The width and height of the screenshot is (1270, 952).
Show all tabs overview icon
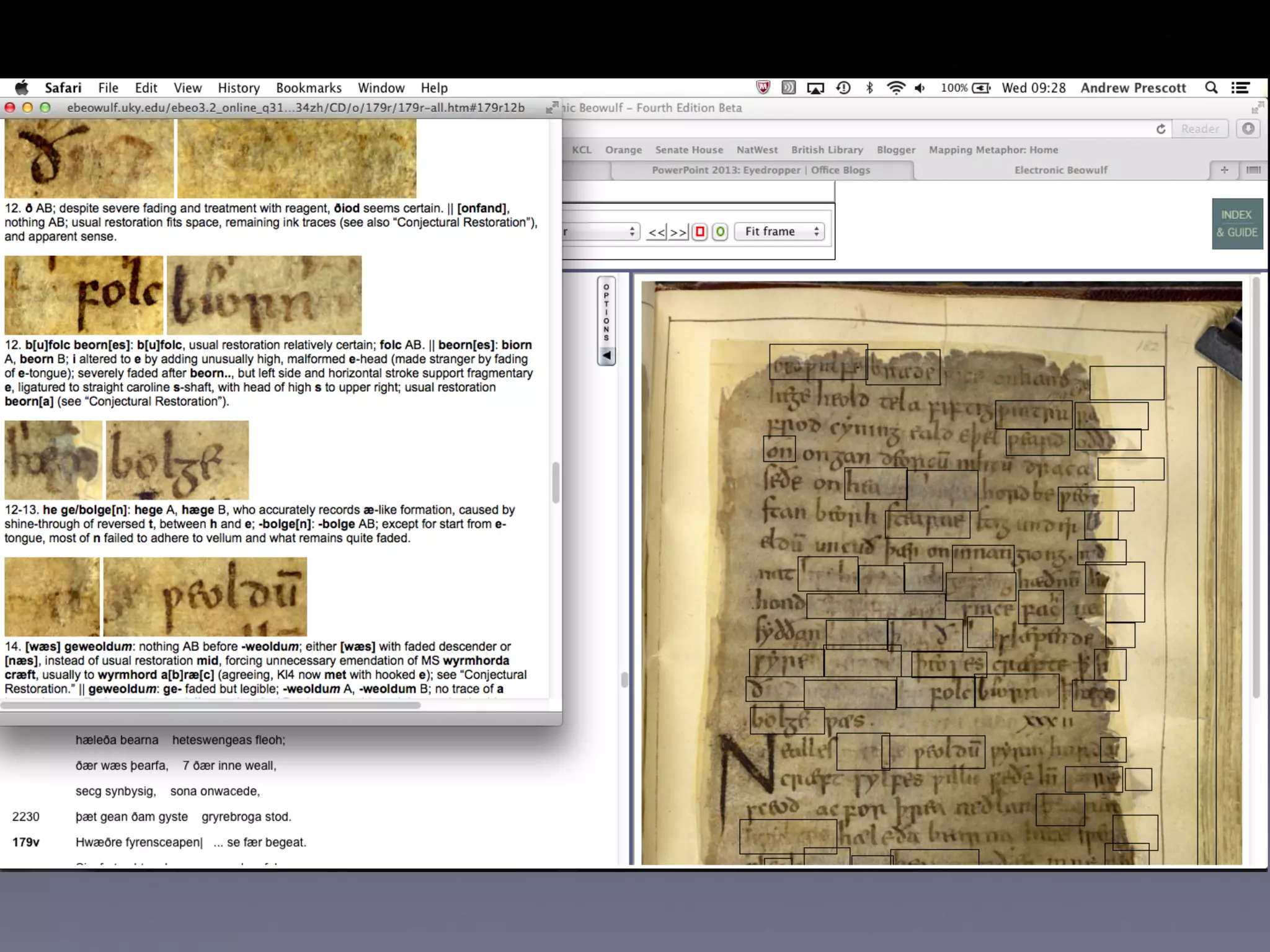coord(1253,170)
